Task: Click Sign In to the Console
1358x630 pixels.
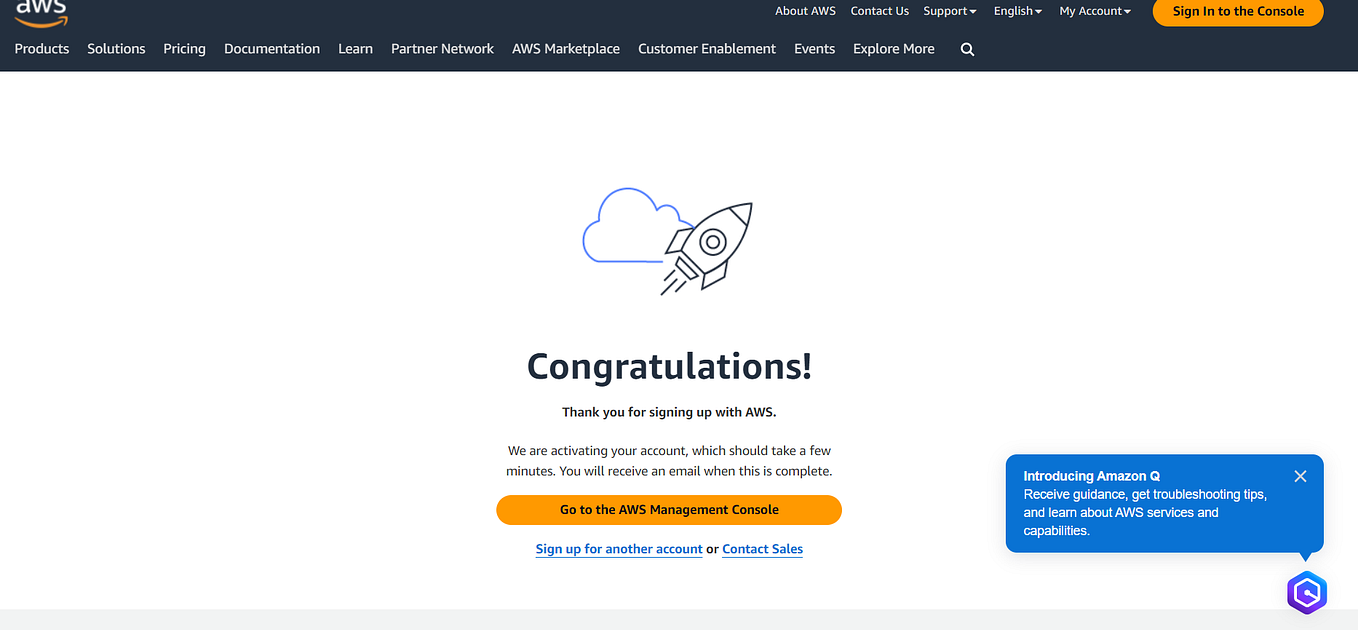Action: coord(1237,12)
